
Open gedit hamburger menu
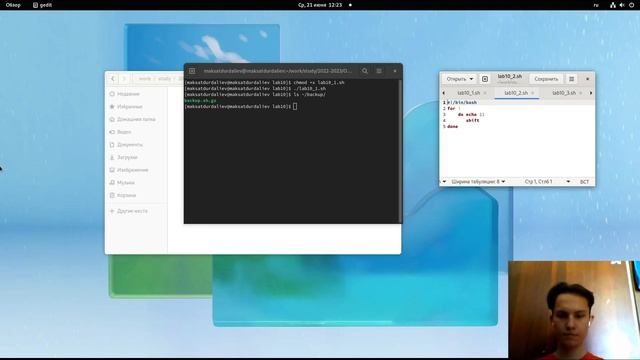571,79
